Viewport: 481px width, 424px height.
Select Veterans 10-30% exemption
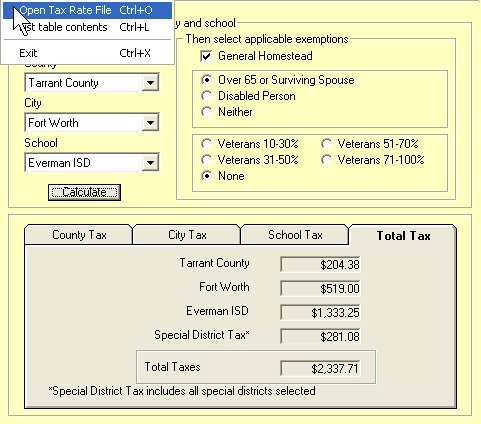click(207, 144)
